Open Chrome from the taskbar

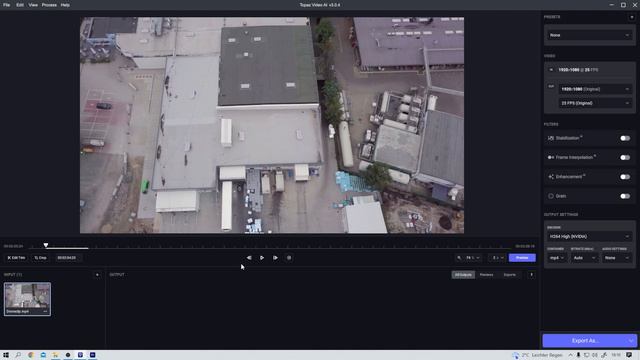point(31,355)
